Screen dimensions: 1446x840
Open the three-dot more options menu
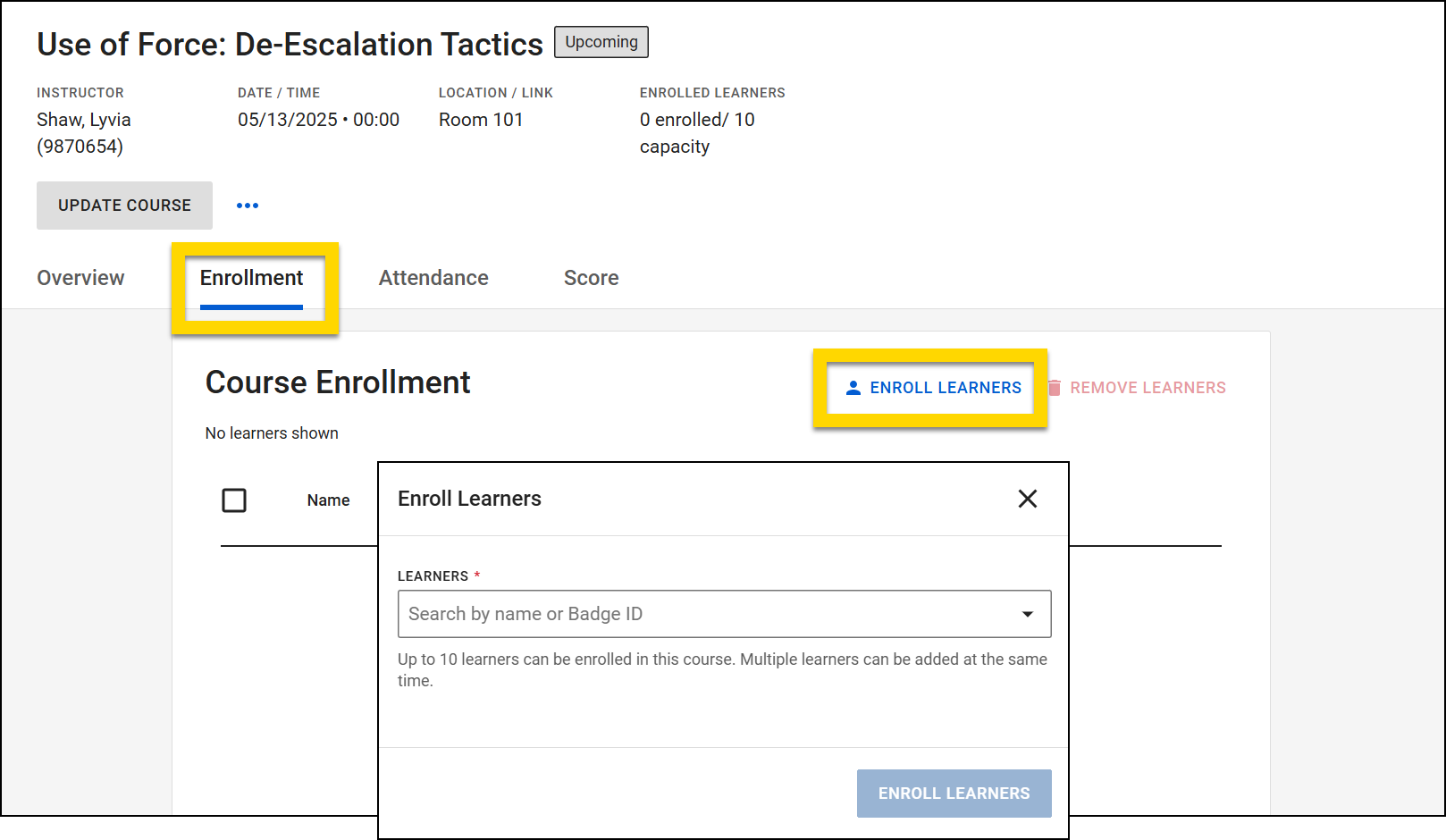point(248,206)
